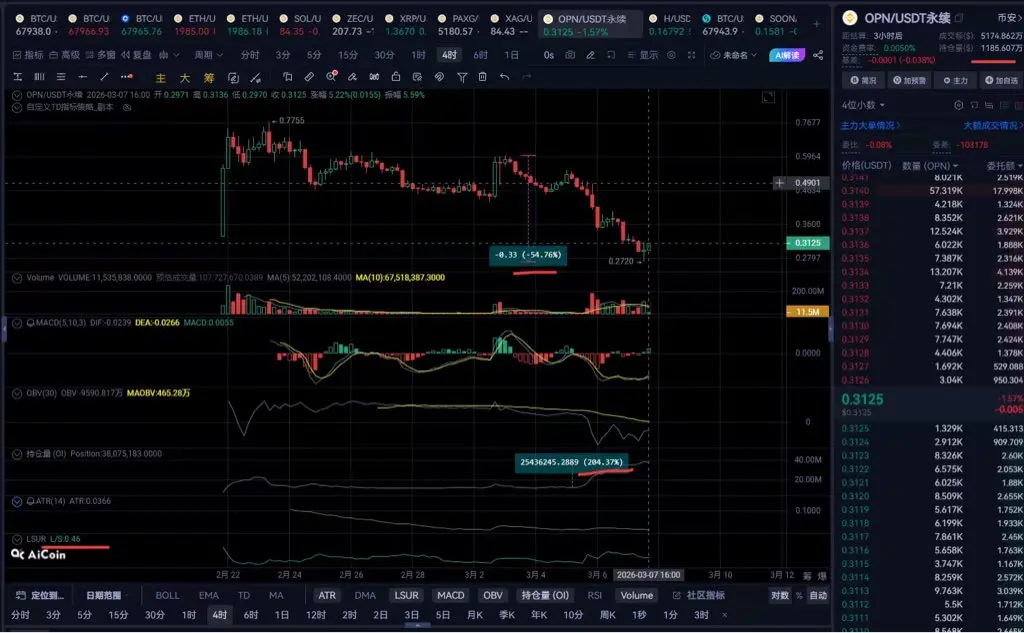The width and height of the screenshot is (1024, 633).
Task: Click the 加自选 add to watchlist button
Action: click(x=1002, y=80)
